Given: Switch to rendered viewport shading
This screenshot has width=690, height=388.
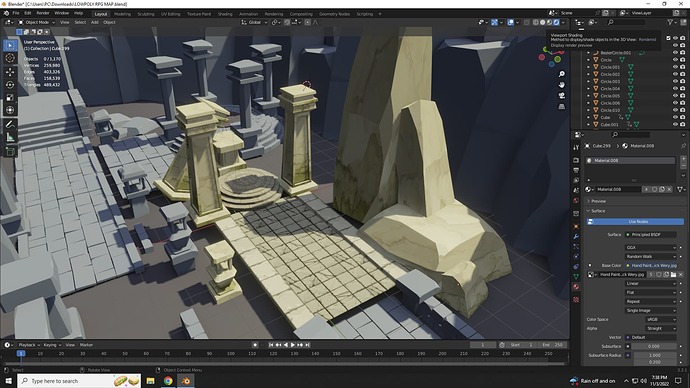Looking at the screenshot, I should pos(556,22).
